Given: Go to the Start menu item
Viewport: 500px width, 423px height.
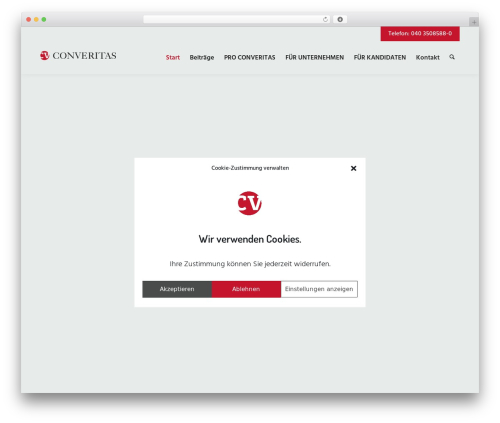Looking at the screenshot, I should pos(173,57).
